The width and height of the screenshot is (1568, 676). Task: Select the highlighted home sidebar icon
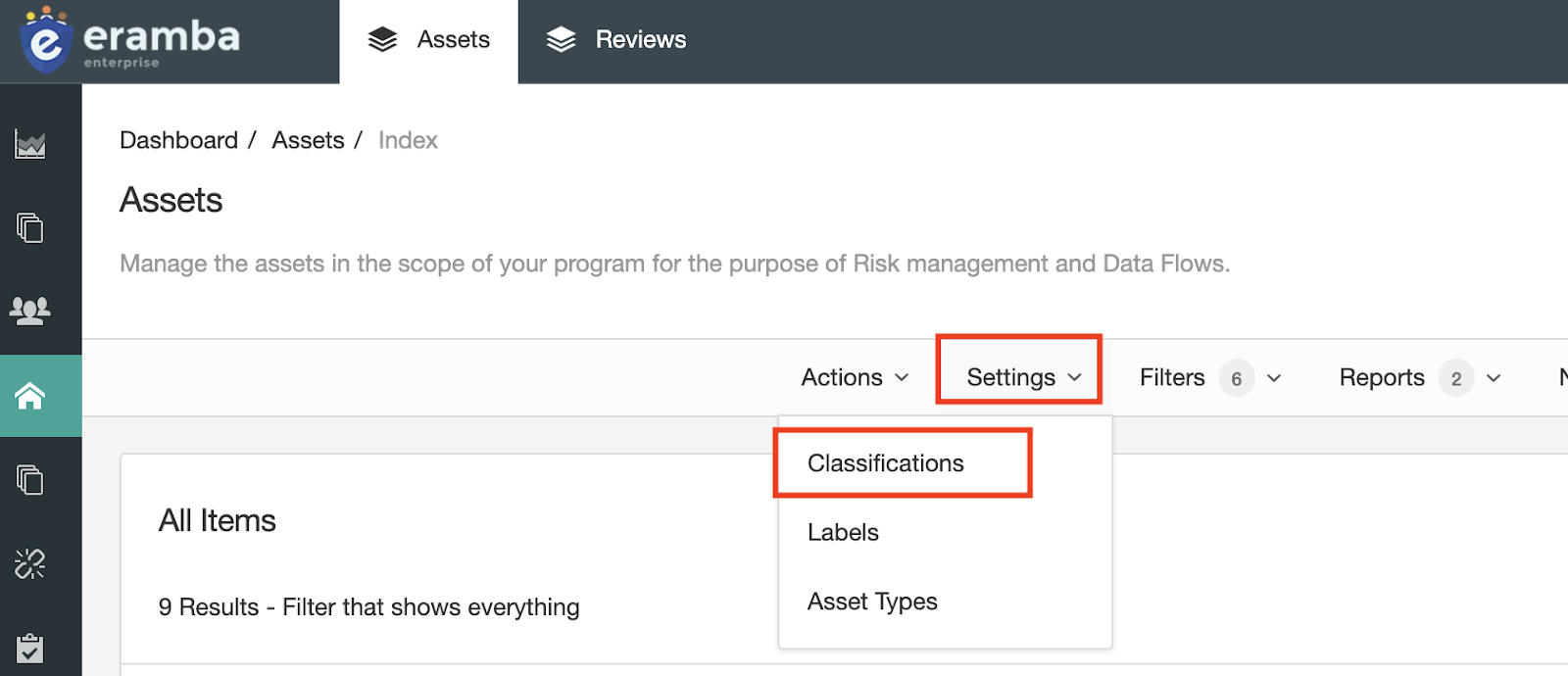(x=30, y=396)
